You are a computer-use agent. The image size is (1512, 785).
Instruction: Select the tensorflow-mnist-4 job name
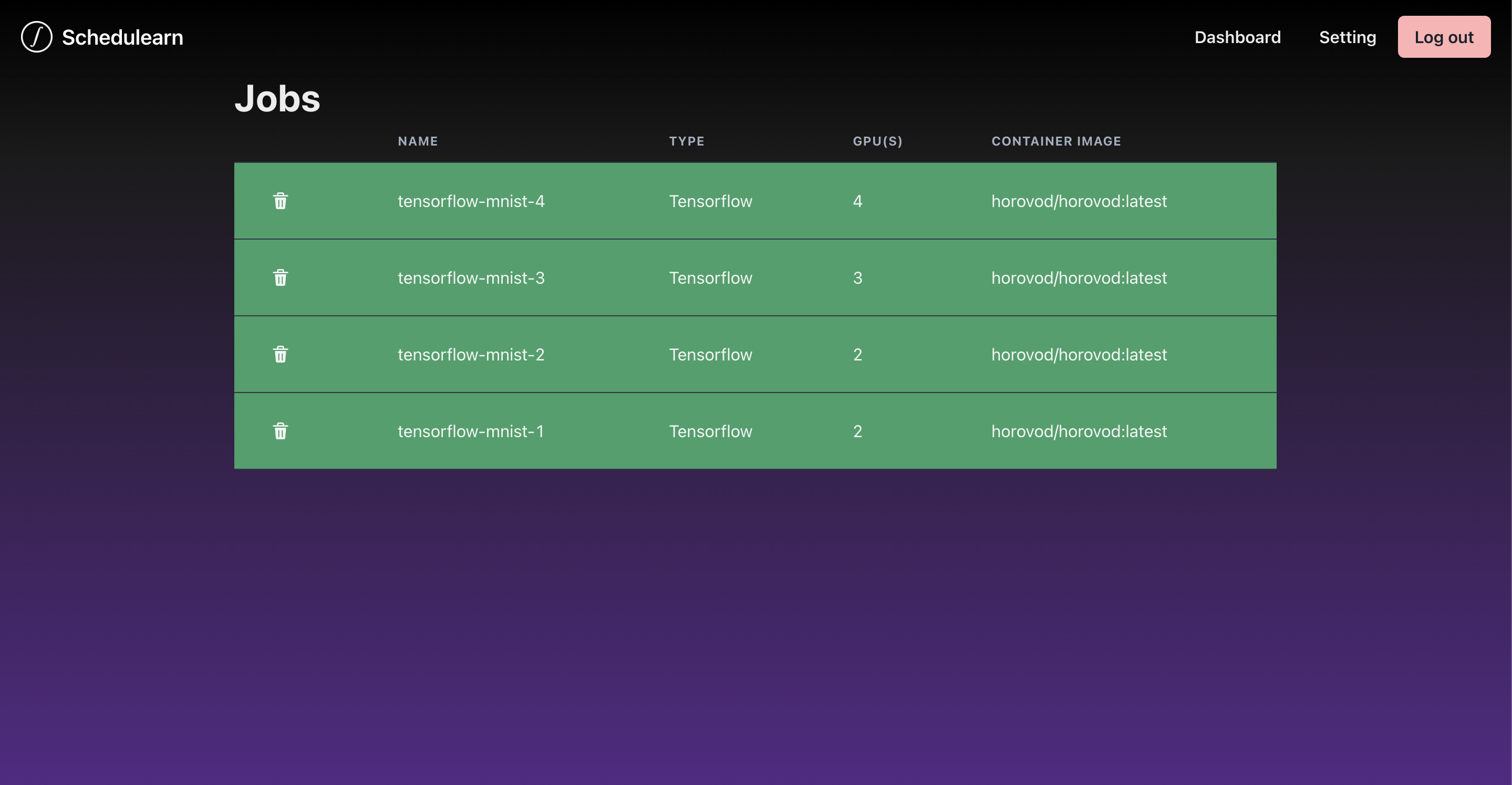[471, 201]
